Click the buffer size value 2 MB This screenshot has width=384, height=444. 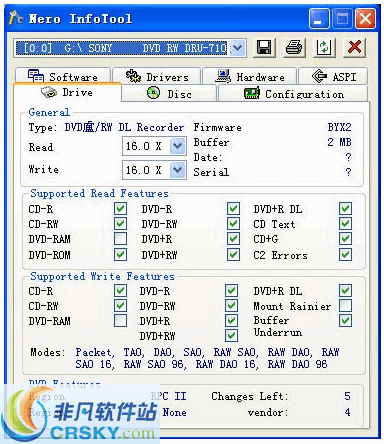tap(339, 142)
